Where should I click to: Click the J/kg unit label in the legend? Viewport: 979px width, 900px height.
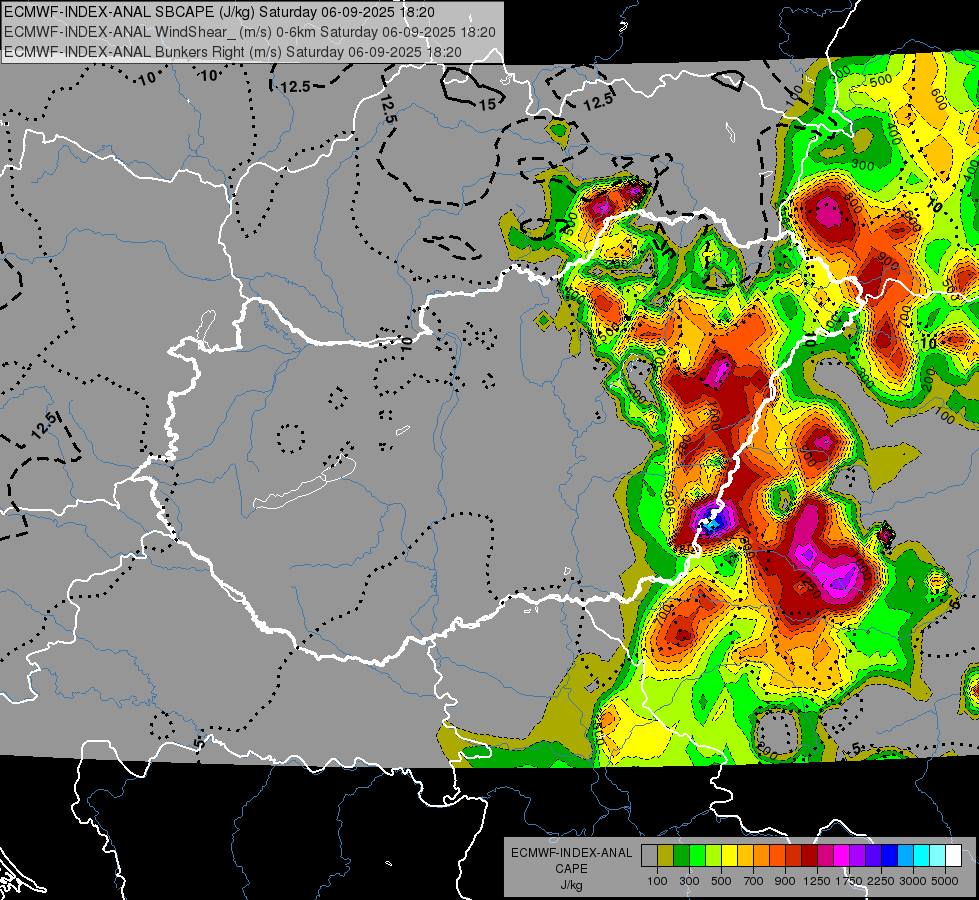[x=571, y=885]
